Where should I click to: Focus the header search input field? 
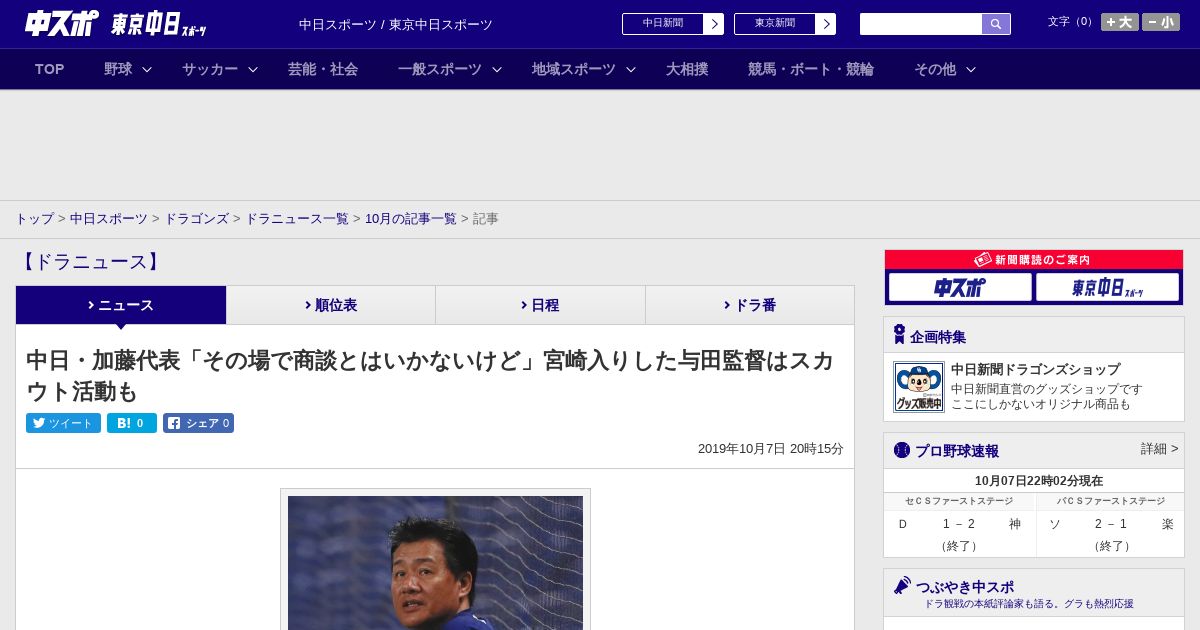coord(921,24)
